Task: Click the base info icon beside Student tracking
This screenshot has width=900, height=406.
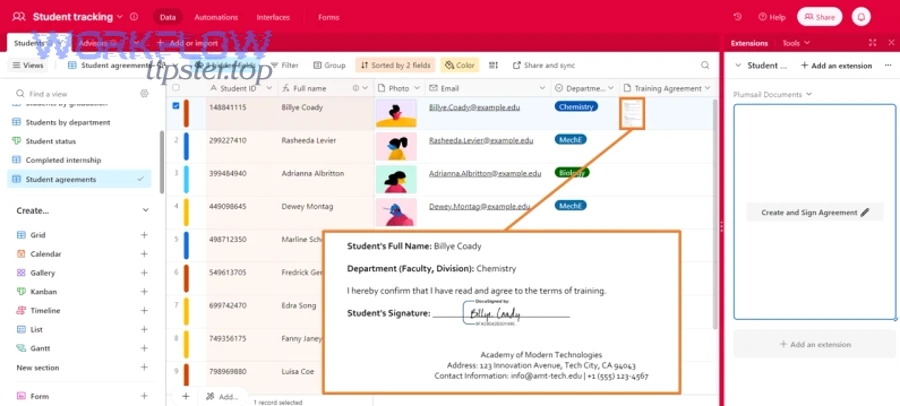Action: point(135,17)
